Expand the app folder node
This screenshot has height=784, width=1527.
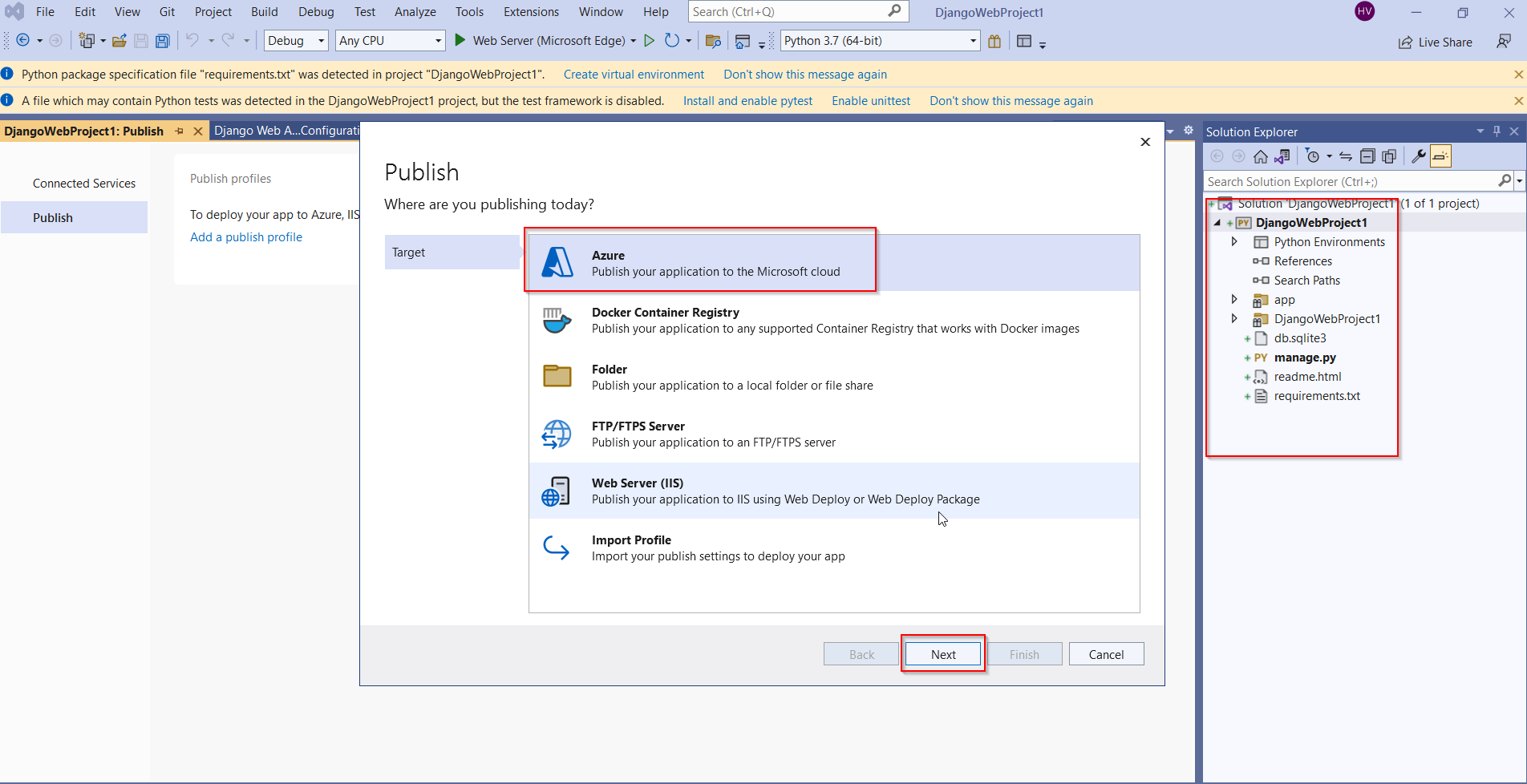[x=1234, y=299]
